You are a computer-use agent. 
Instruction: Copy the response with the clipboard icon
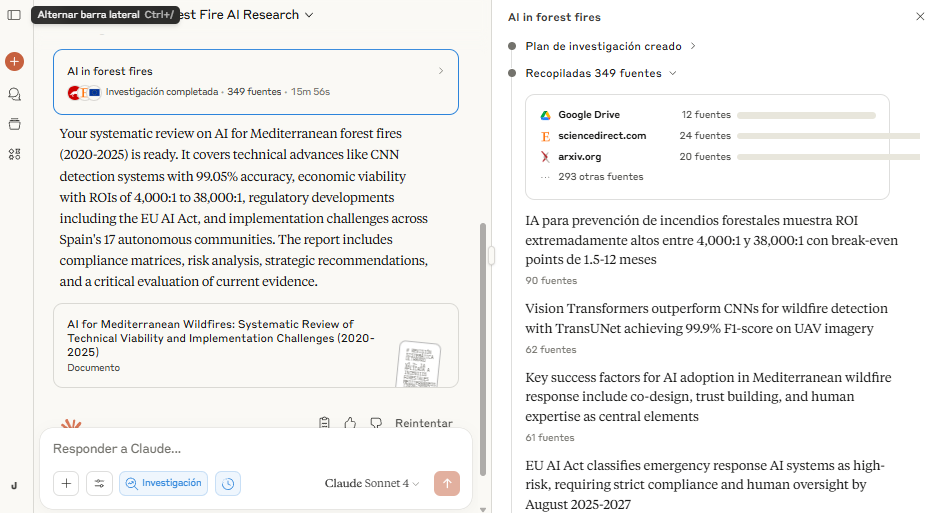(x=324, y=423)
